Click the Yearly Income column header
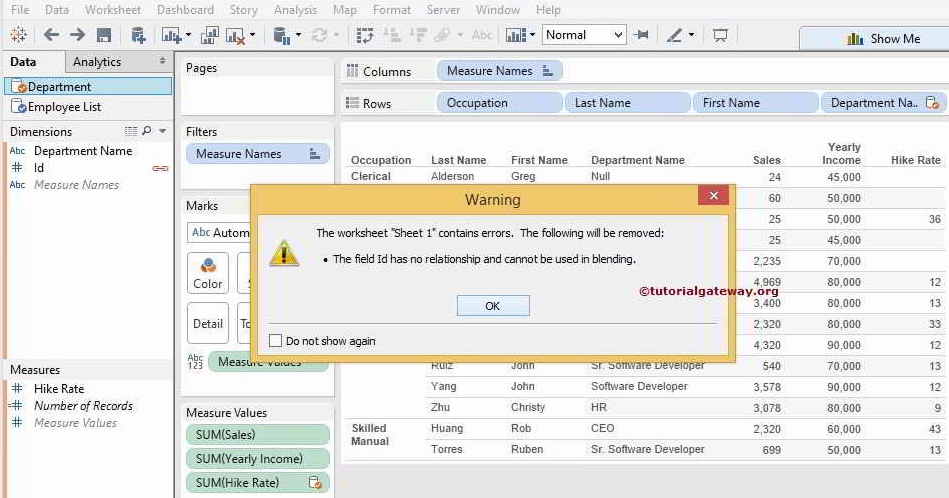Image resolution: width=949 pixels, height=498 pixels. pos(842,154)
